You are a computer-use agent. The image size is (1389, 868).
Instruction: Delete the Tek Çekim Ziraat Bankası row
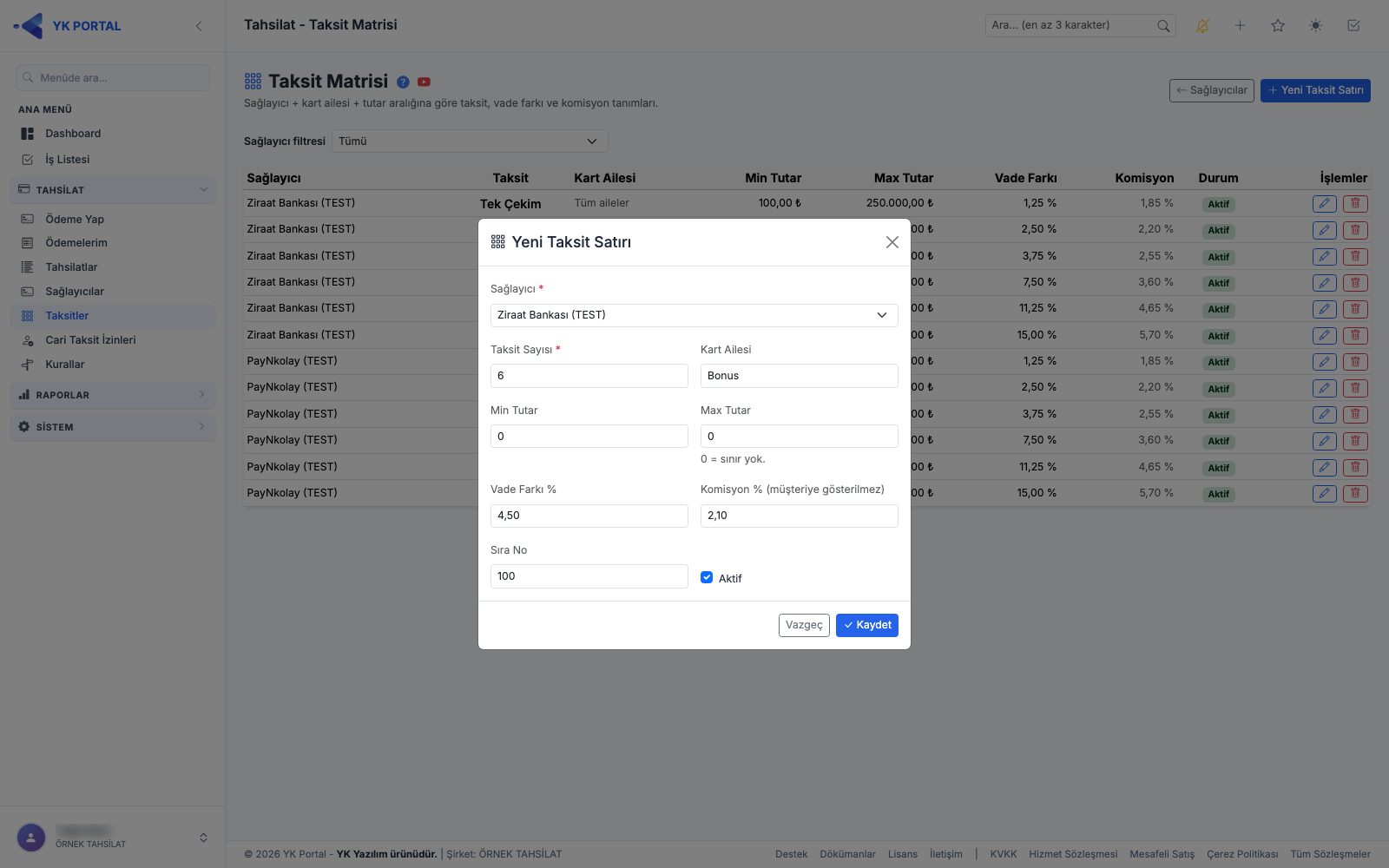coord(1355,204)
